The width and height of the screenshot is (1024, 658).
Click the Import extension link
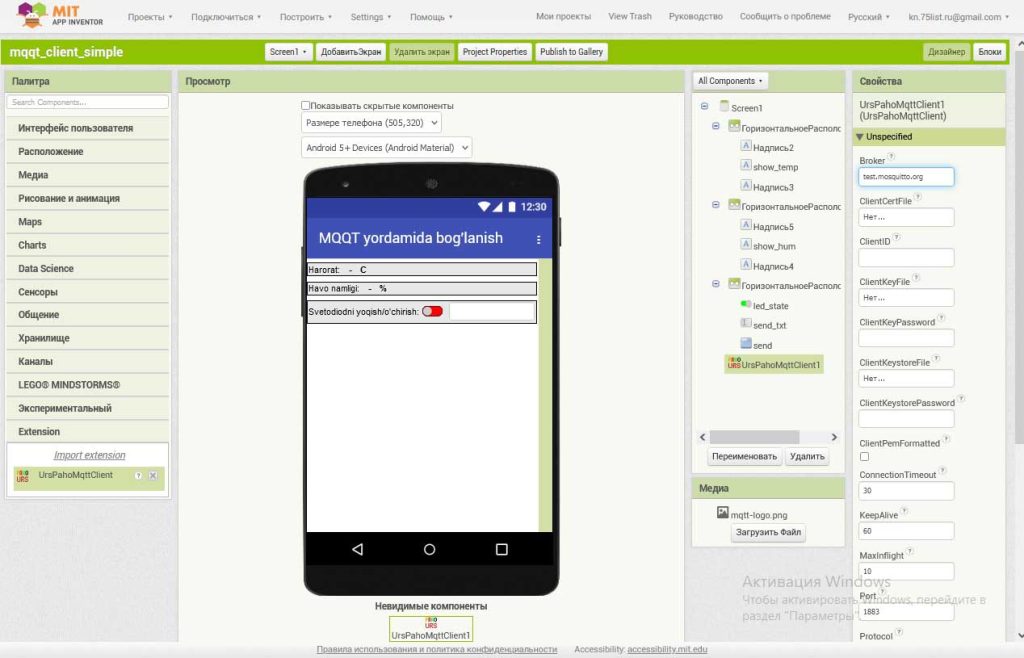(x=89, y=455)
